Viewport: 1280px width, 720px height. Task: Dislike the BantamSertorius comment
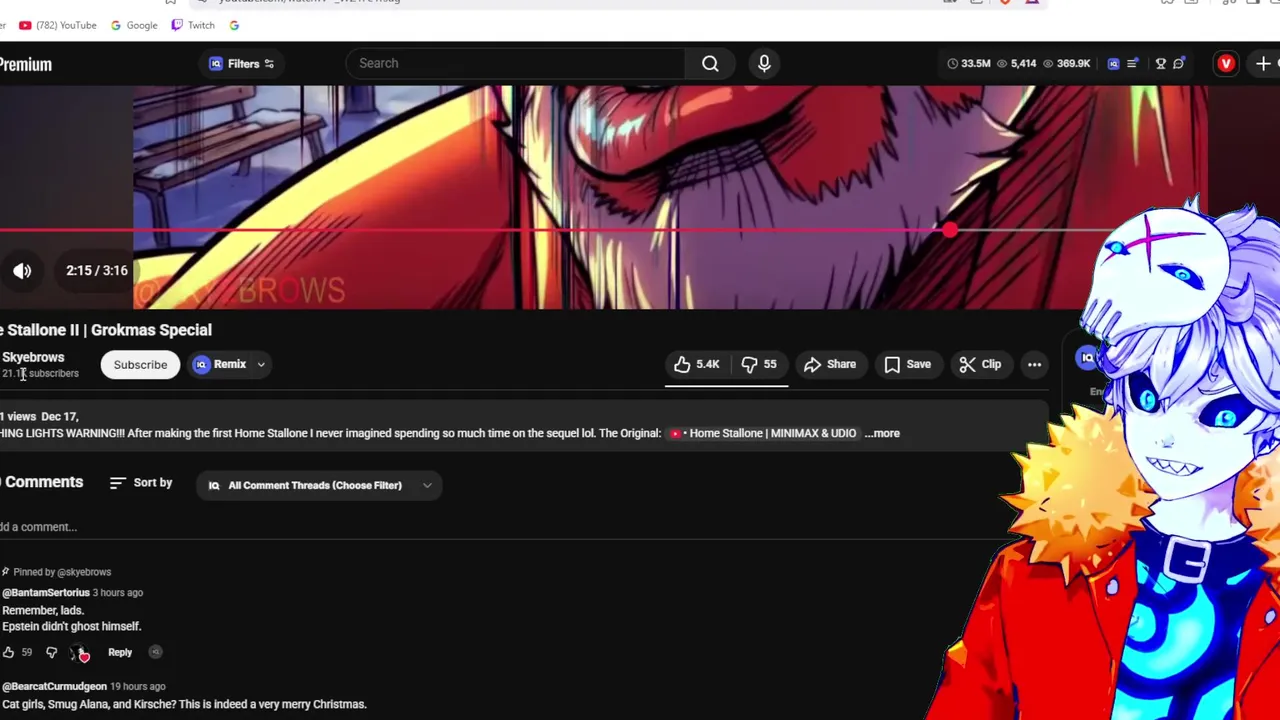pos(52,652)
